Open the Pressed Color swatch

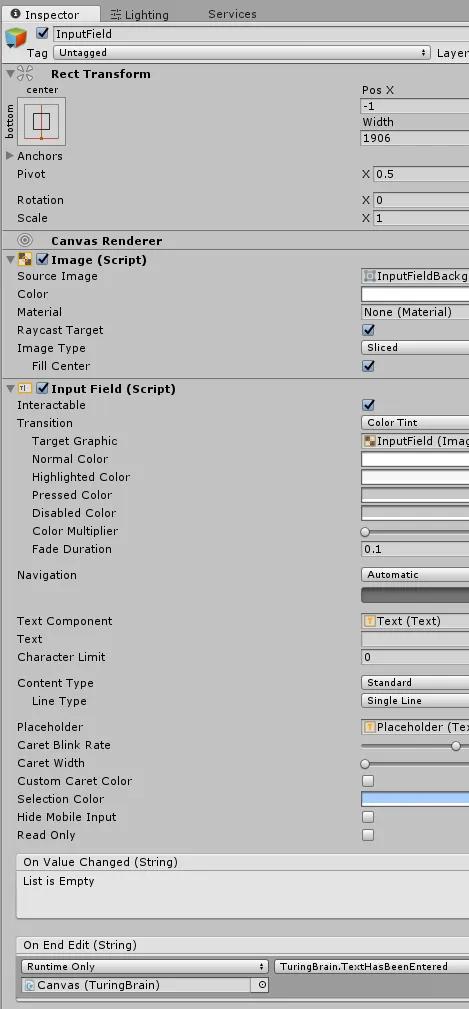point(415,495)
